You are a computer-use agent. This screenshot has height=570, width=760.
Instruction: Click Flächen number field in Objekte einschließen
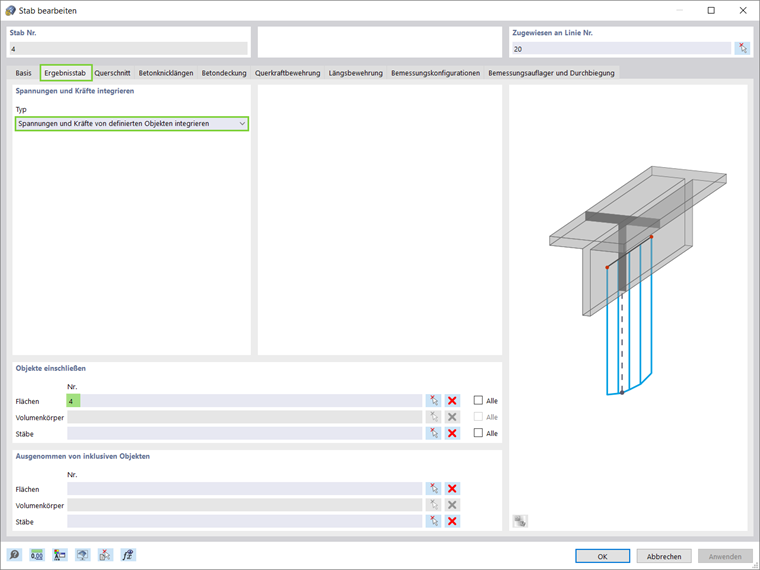245,401
